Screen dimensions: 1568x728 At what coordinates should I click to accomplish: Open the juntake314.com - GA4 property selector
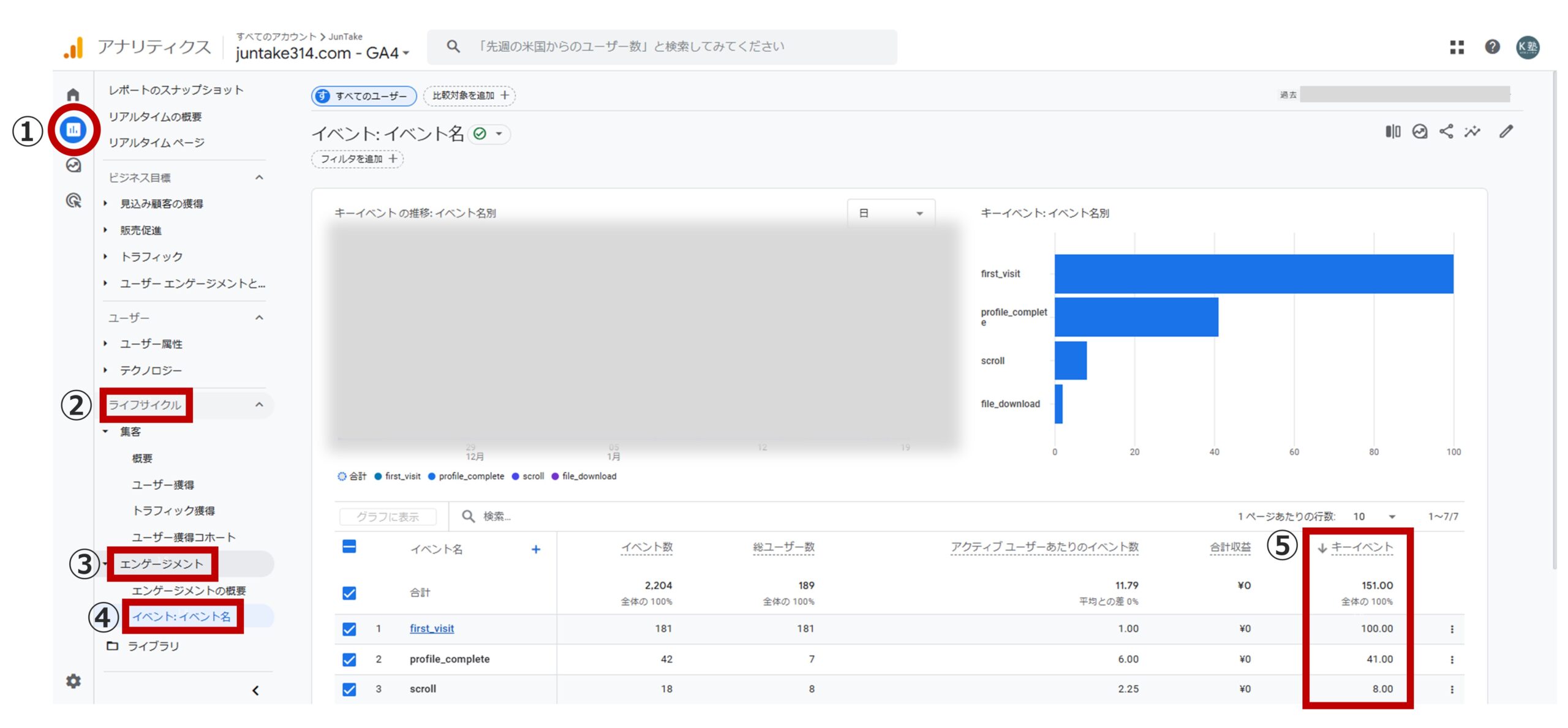pos(318,51)
